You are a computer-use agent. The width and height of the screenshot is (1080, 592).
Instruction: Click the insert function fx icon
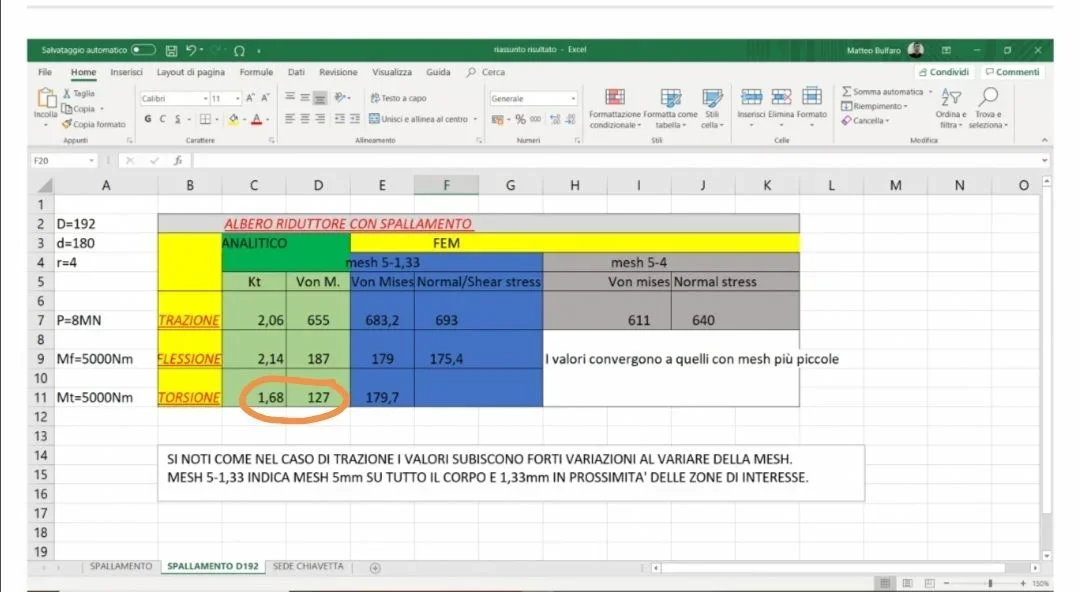[x=178, y=161]
